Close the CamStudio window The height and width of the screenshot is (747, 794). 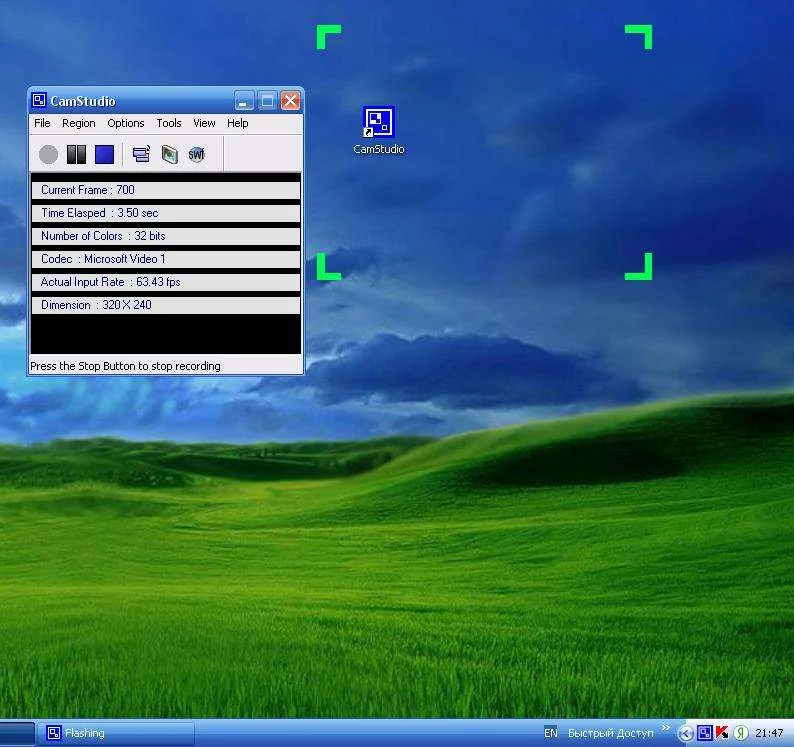point(291,101)
